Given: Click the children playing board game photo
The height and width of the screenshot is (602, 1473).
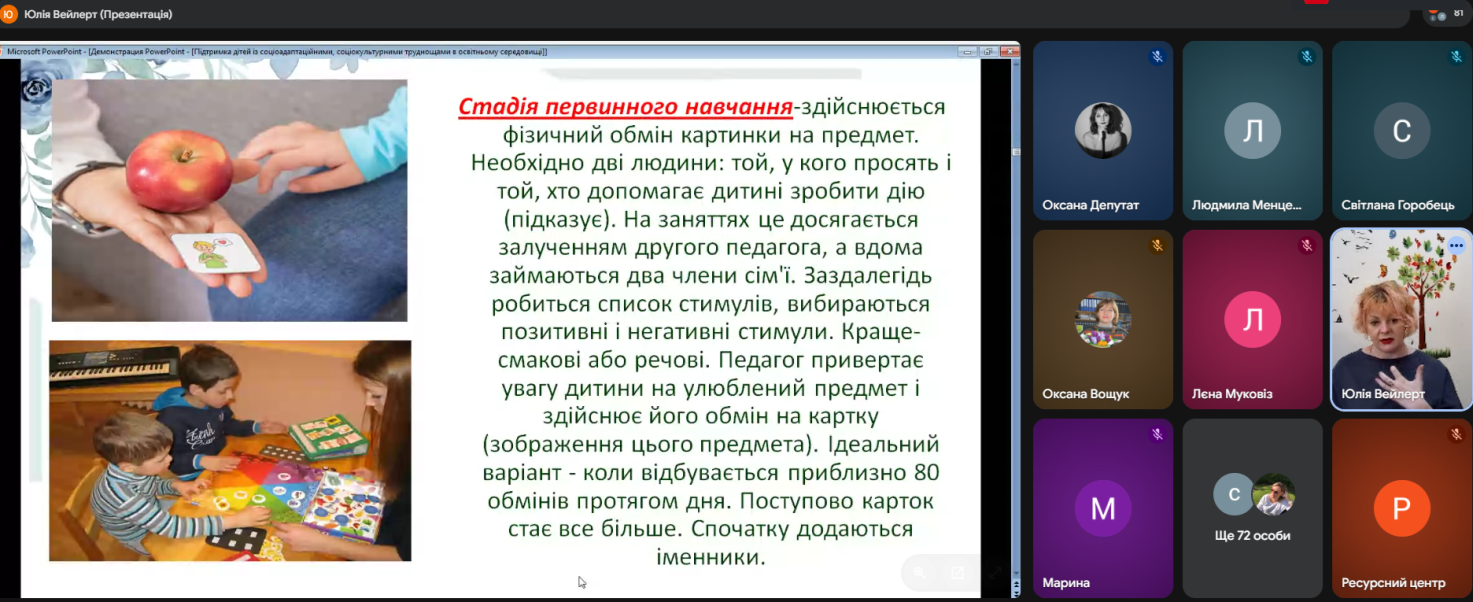Looking at the screenshot, I should tap(229, 450).
